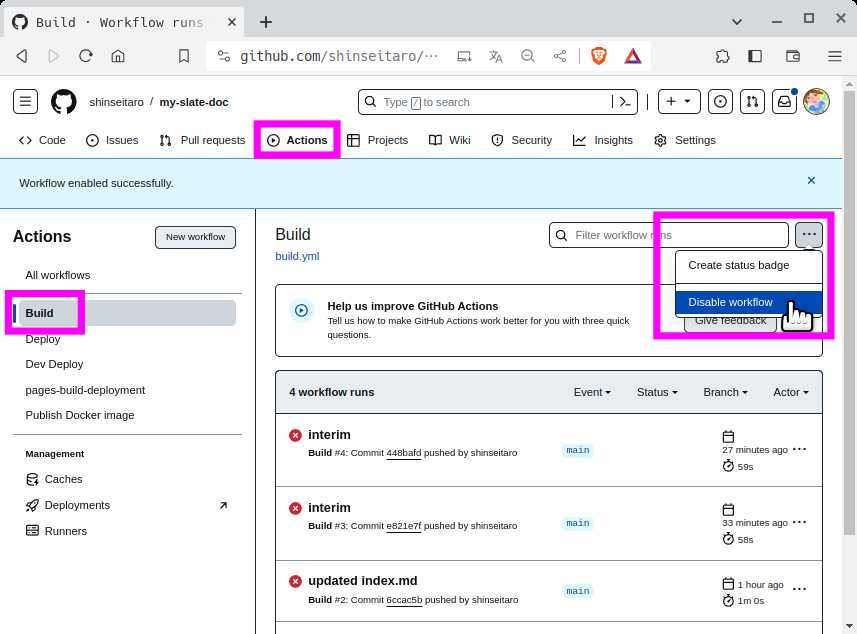Open the Status filter dropdown
Image resolution: width=857 pixels, height=634 pixels.
(x=657, y=392)
